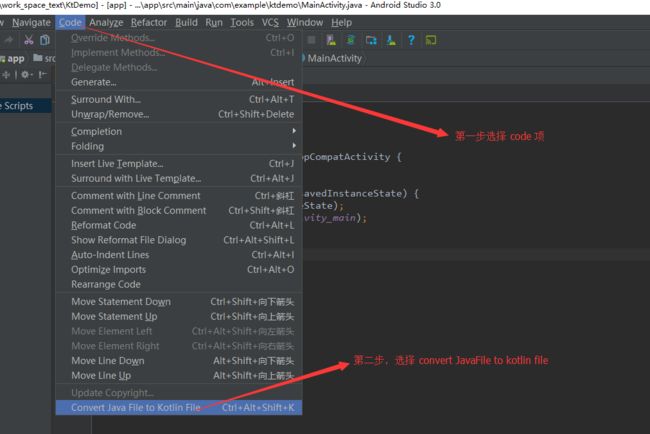Open the SDK Manager toolbar icon

pyautogui.click(x=391, y=40)
